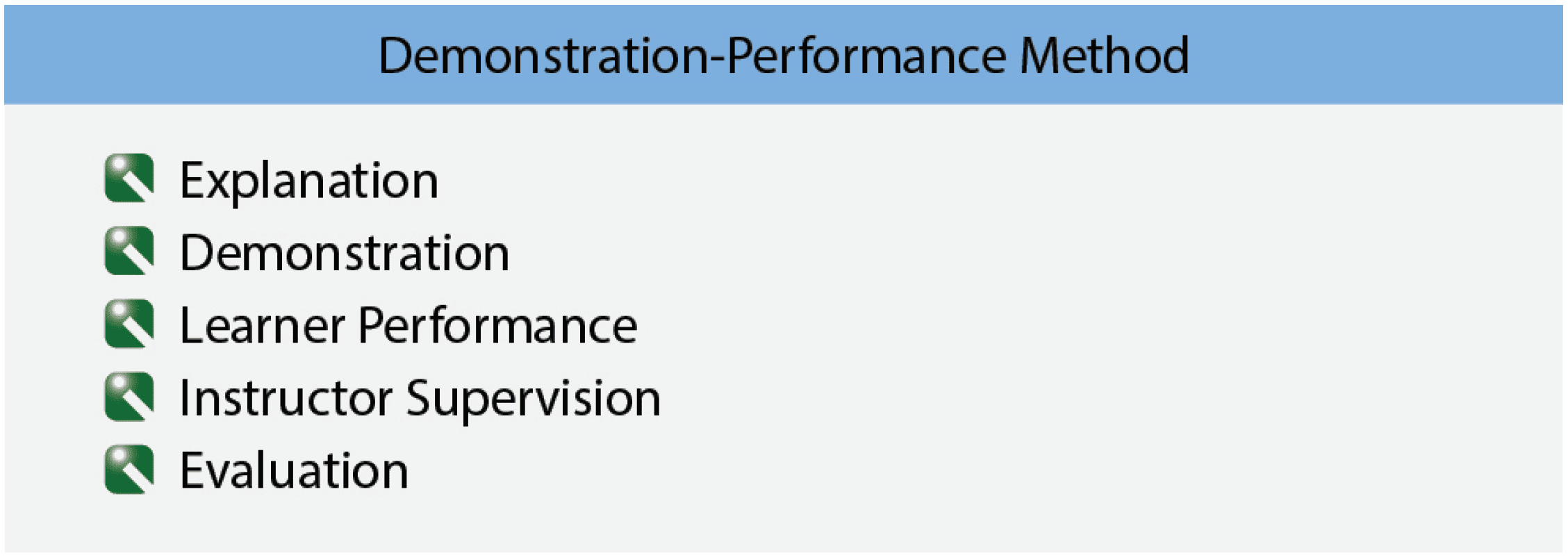
Task: Select the green icon next to Demonstration
Action: click(129, 251)
